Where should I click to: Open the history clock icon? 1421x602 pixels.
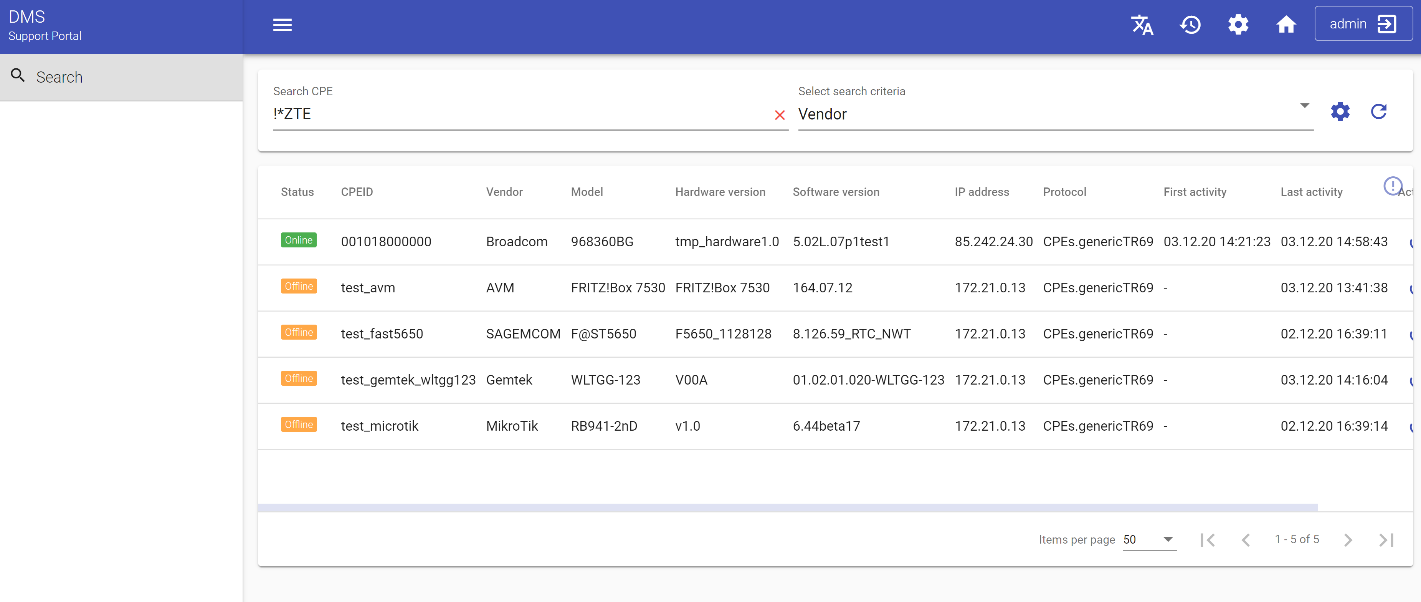pos(1190,25)
